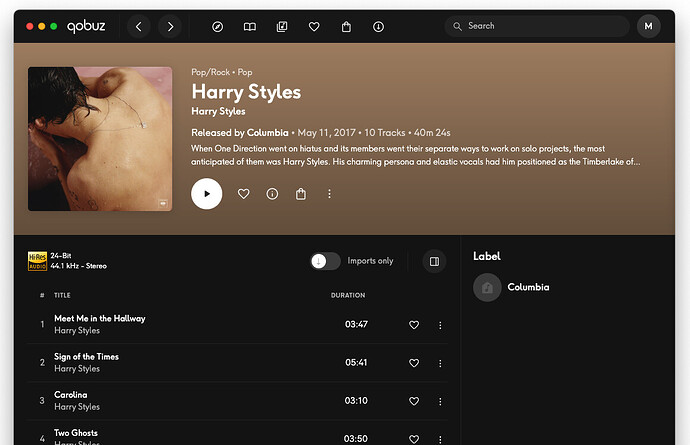Open the Discover compass icon
This screenshot has width=690, height=445.
[x=217, y=27]
